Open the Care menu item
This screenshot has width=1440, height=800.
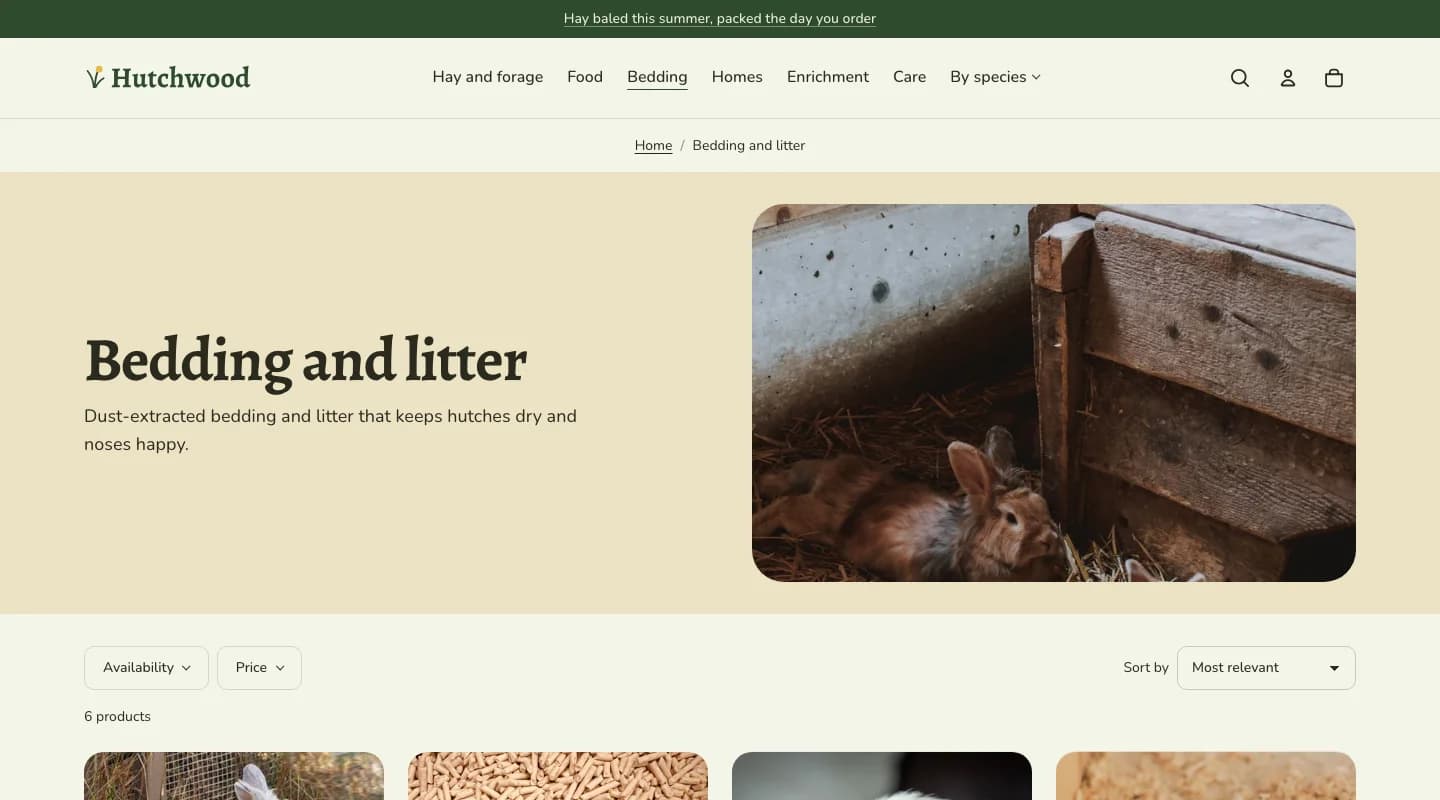[x=909, y=77]
